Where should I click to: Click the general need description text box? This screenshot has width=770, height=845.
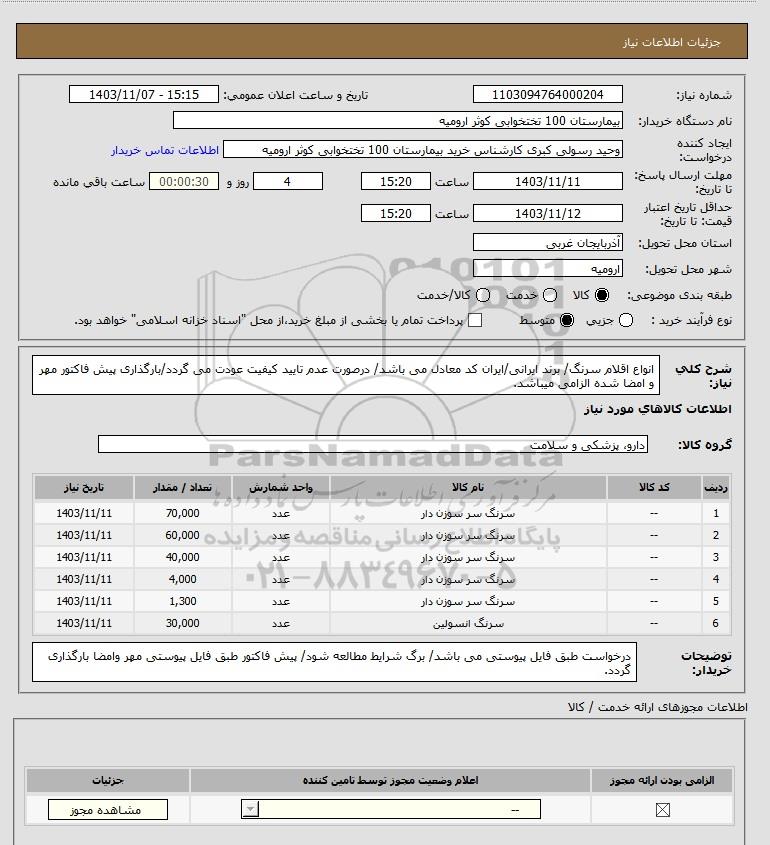pyautogui.click(x=346, y=375)
